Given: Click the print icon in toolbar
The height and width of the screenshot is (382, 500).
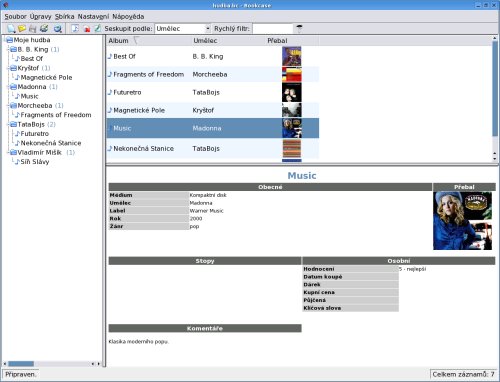Looking at the screenshot, I should click(44, 29).
